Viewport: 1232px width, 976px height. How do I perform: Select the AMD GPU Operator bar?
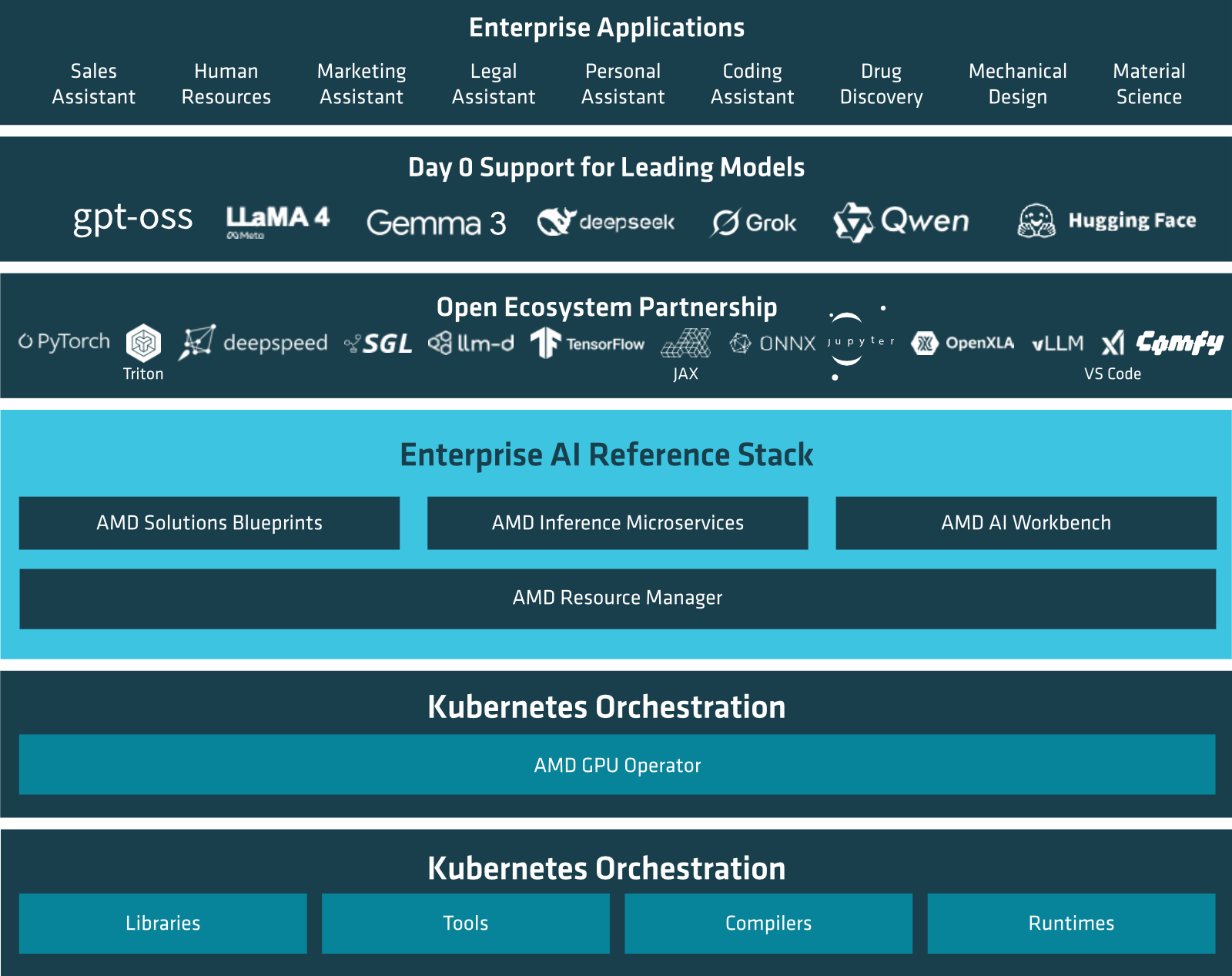(618, 765)
